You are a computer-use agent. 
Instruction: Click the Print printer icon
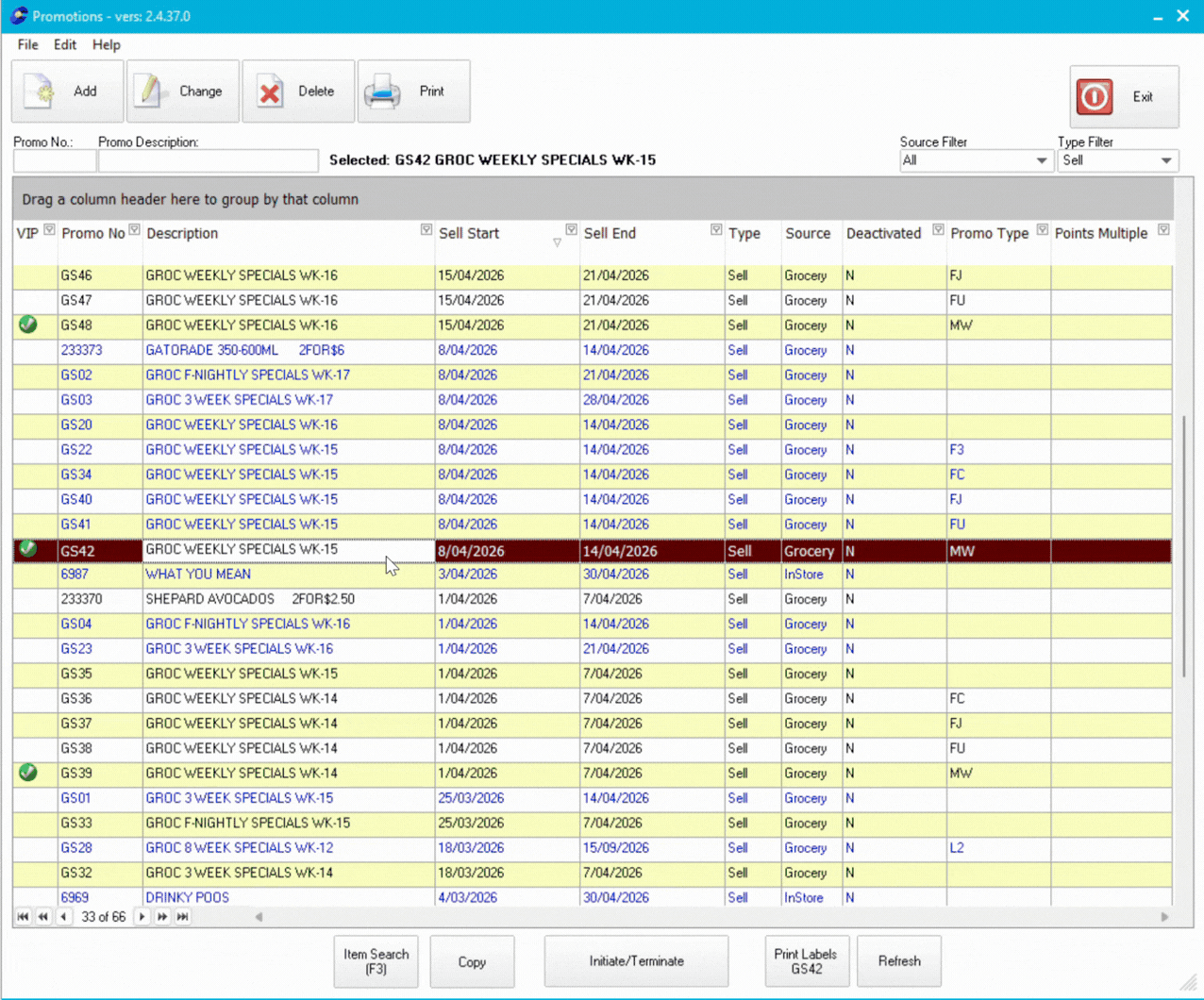[382, 92]
